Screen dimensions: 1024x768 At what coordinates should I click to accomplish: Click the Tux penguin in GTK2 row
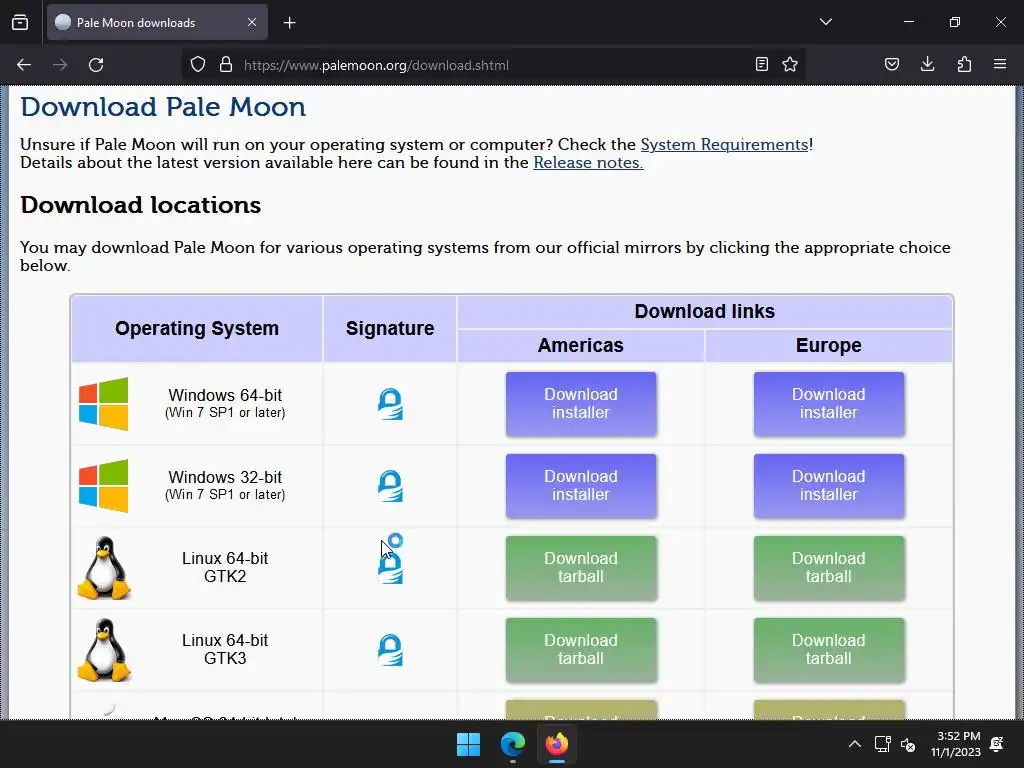point(104,568)
